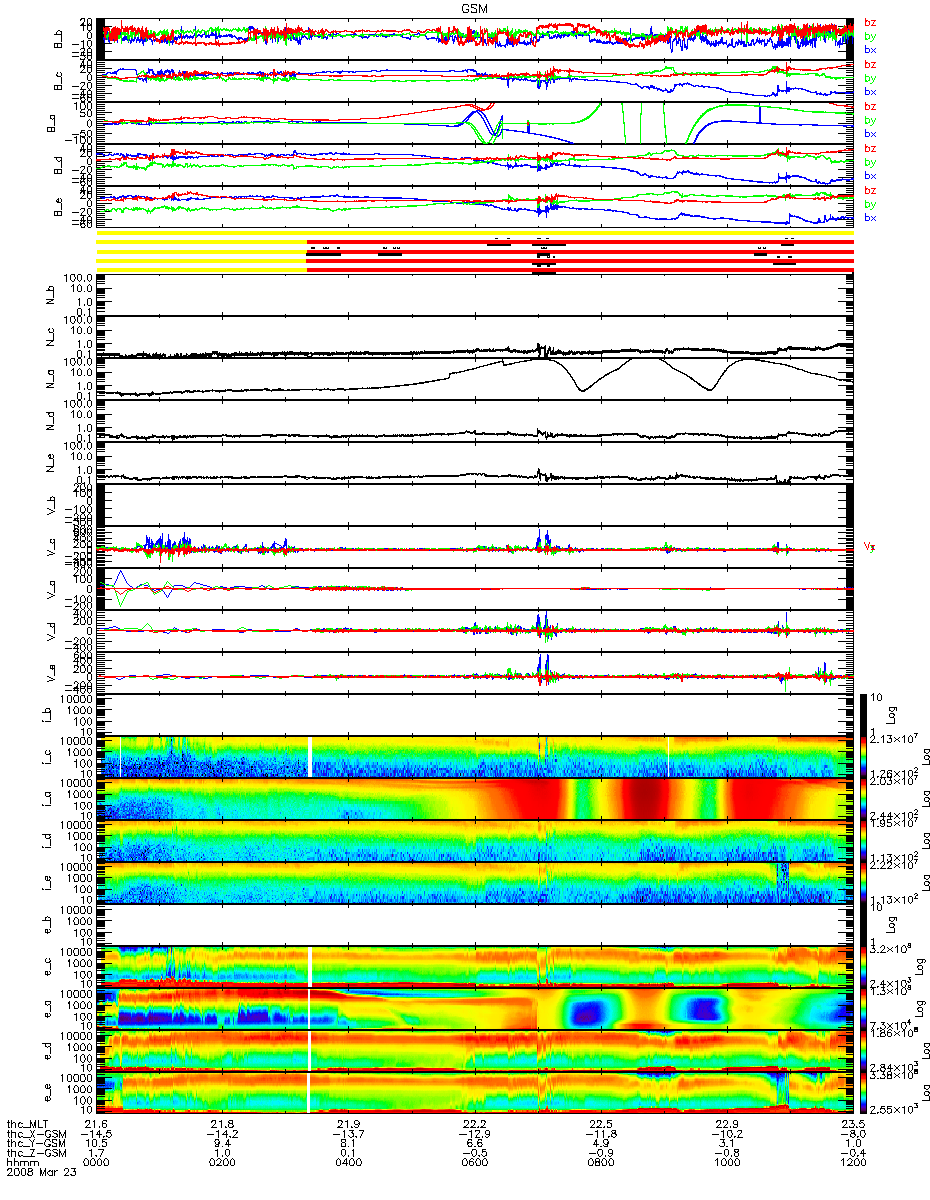Click the N_c density panel label

pyautogui.click(x=52, y=337)
